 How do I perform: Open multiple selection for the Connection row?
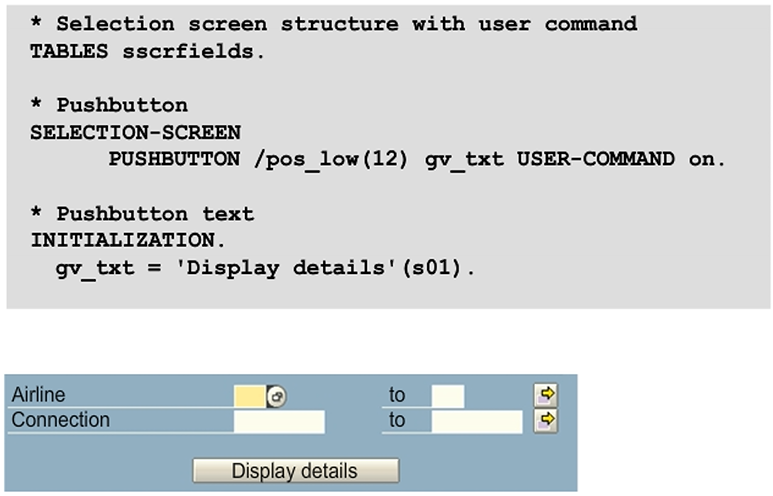tap(546, 420)
